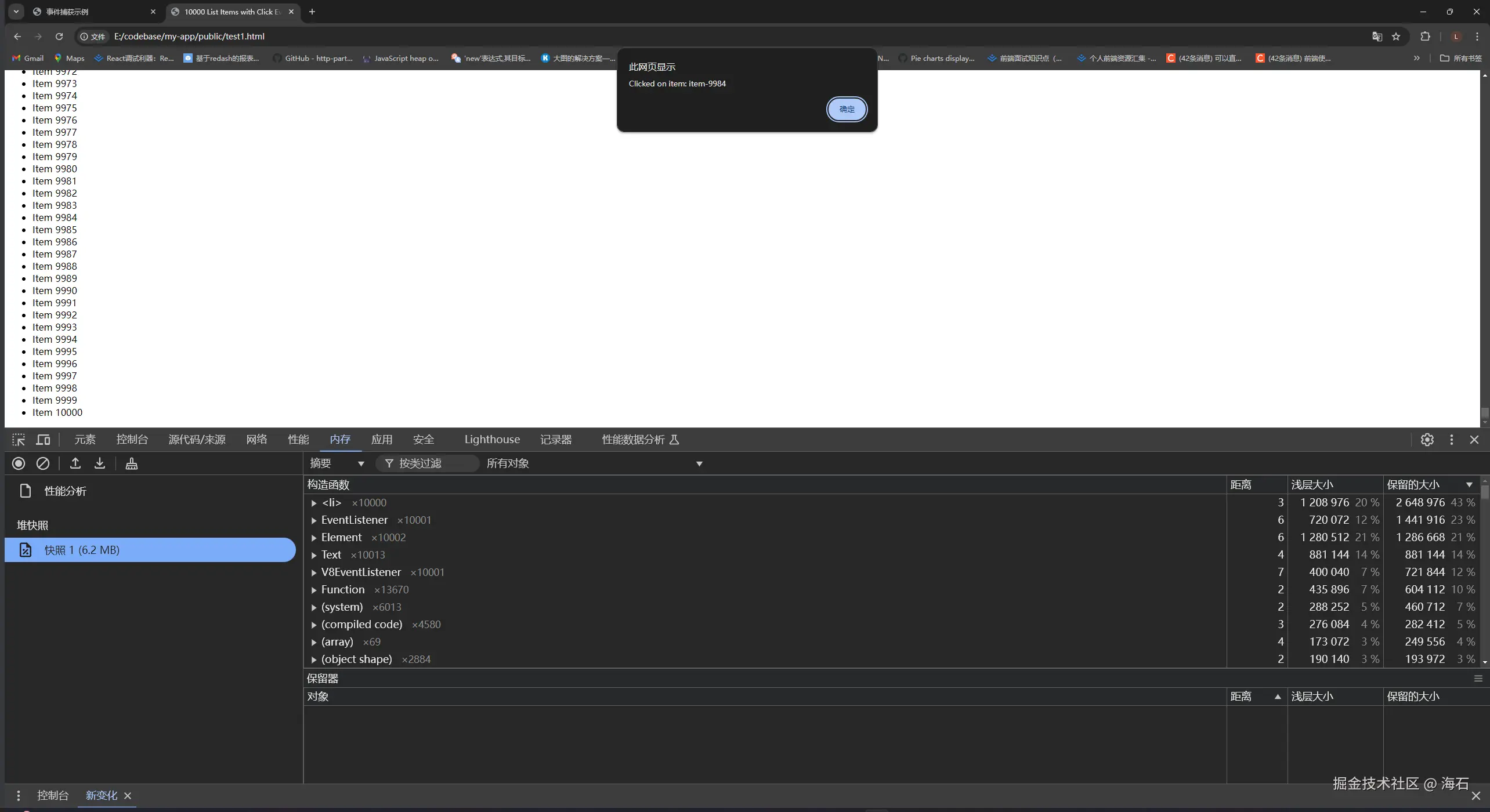This screenshot has height=812, width=1490.
Task: Open the 摘要 perspective dropdown
Action: tap(337, 463)
